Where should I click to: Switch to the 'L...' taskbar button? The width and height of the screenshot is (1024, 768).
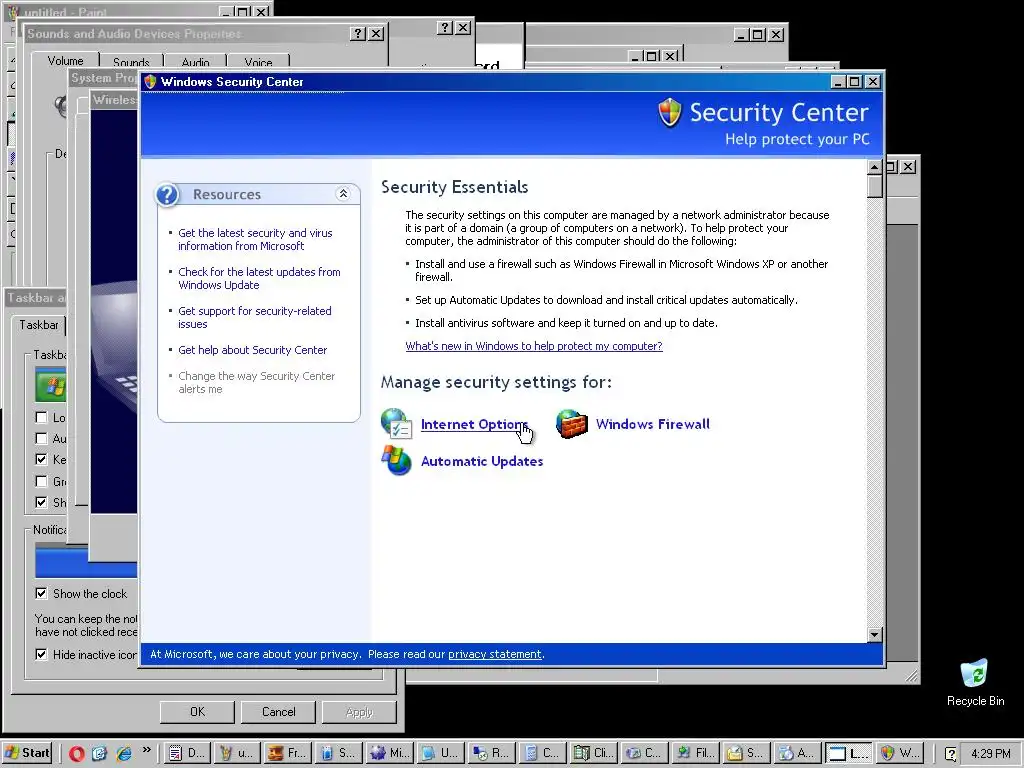(x=848, y=753)
